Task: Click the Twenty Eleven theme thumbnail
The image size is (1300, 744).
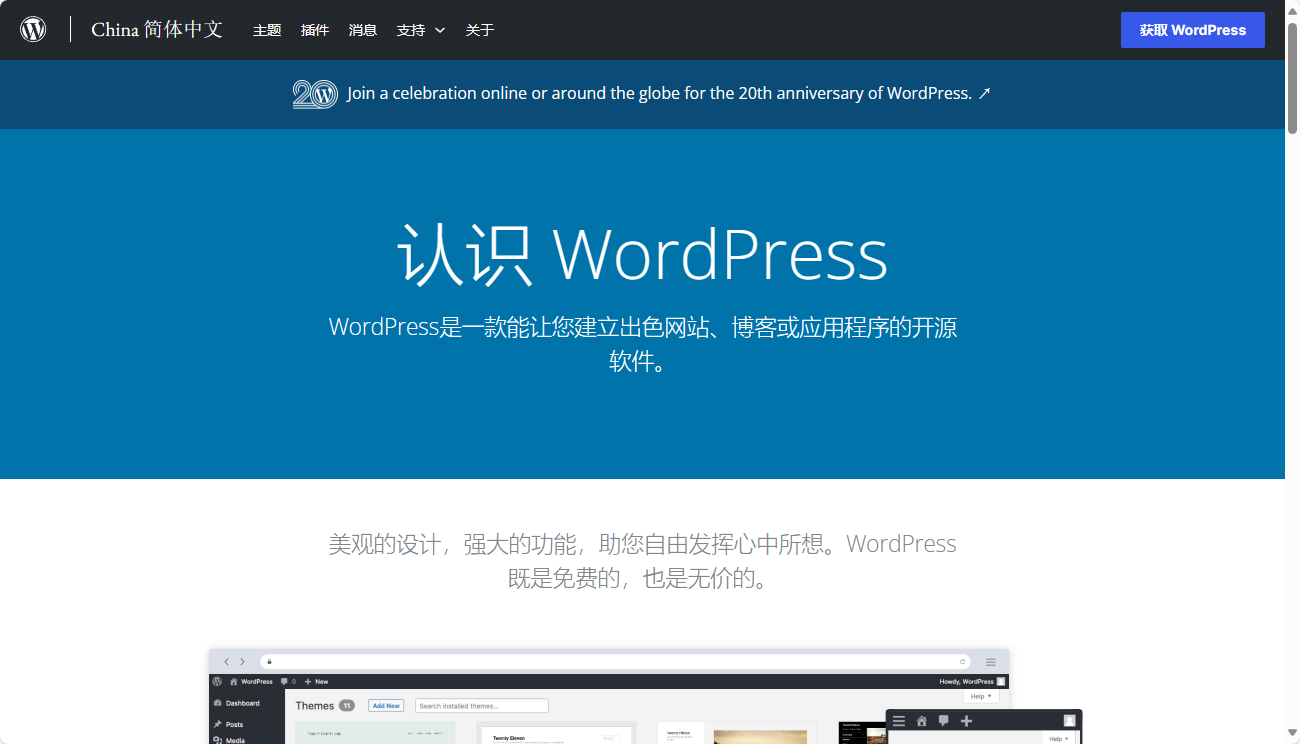Action: (556, 733)
